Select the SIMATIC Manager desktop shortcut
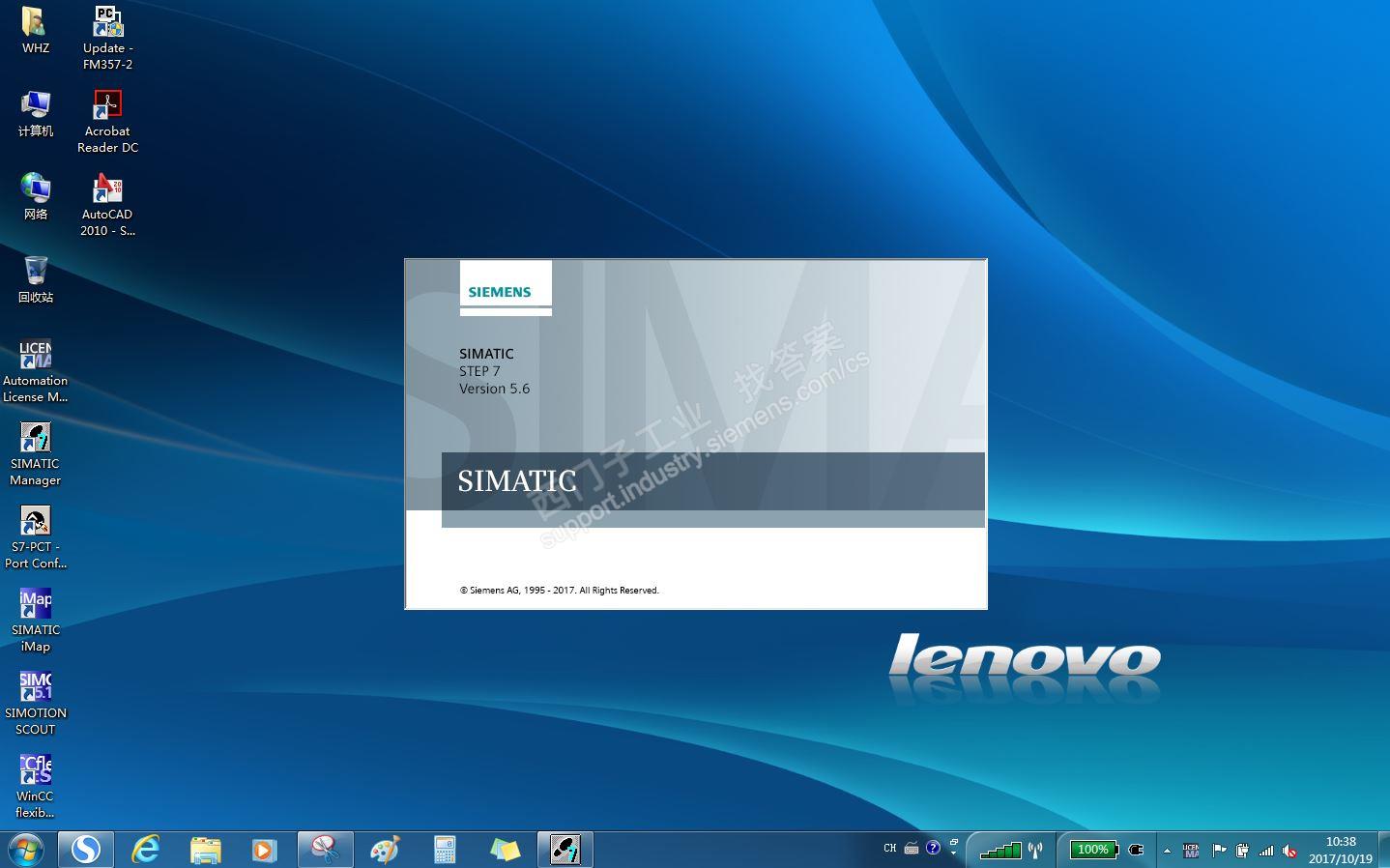 coord(36,454)
